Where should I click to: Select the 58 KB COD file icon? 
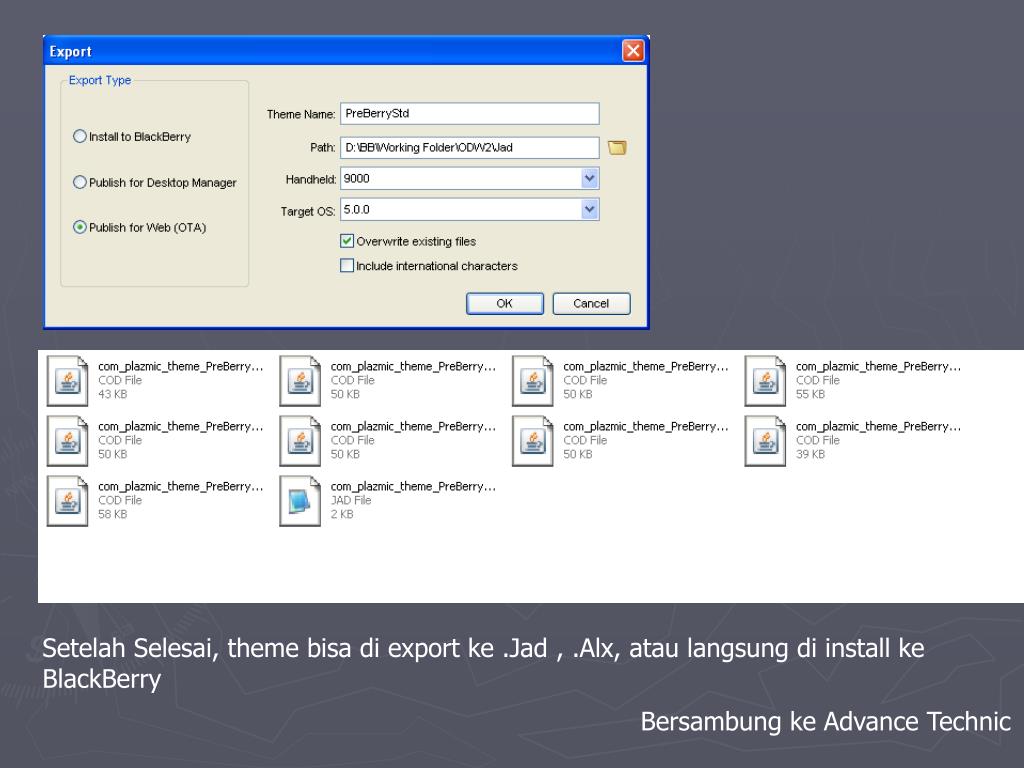67,501
